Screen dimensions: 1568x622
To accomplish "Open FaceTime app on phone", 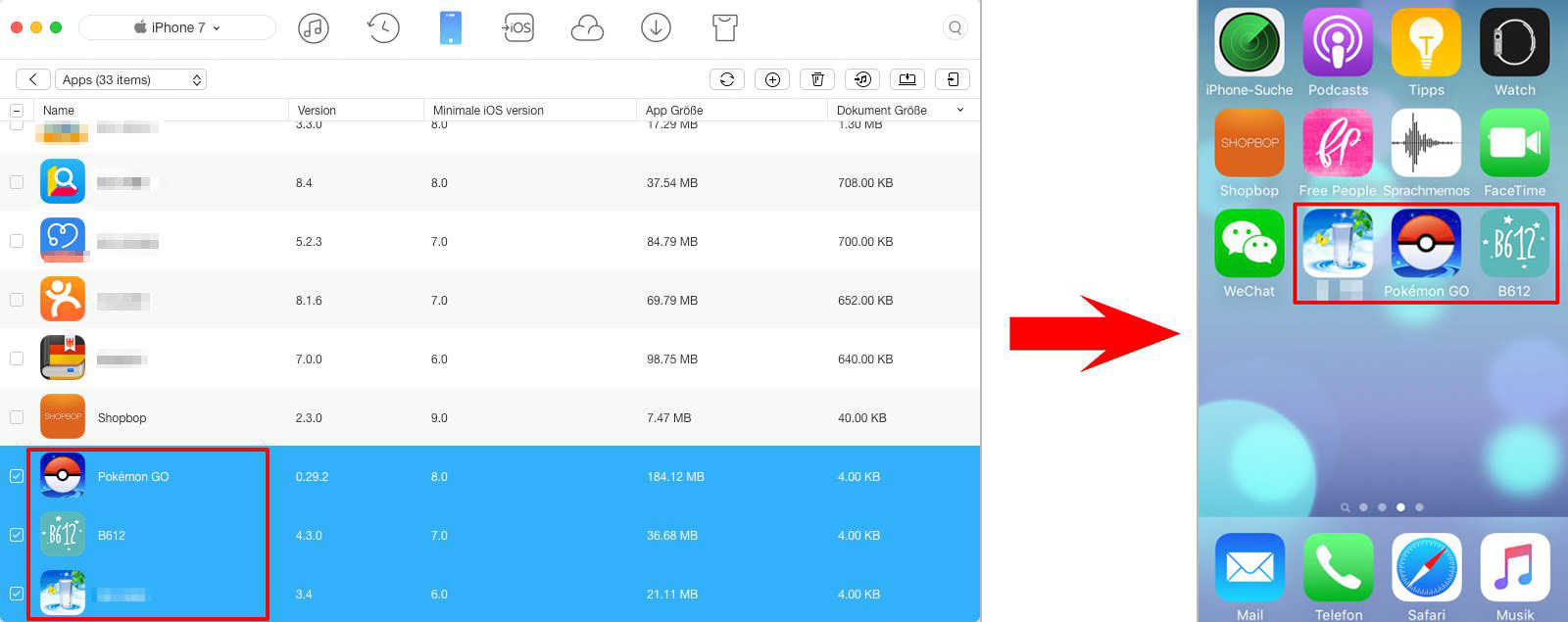I will (1514, 143).
